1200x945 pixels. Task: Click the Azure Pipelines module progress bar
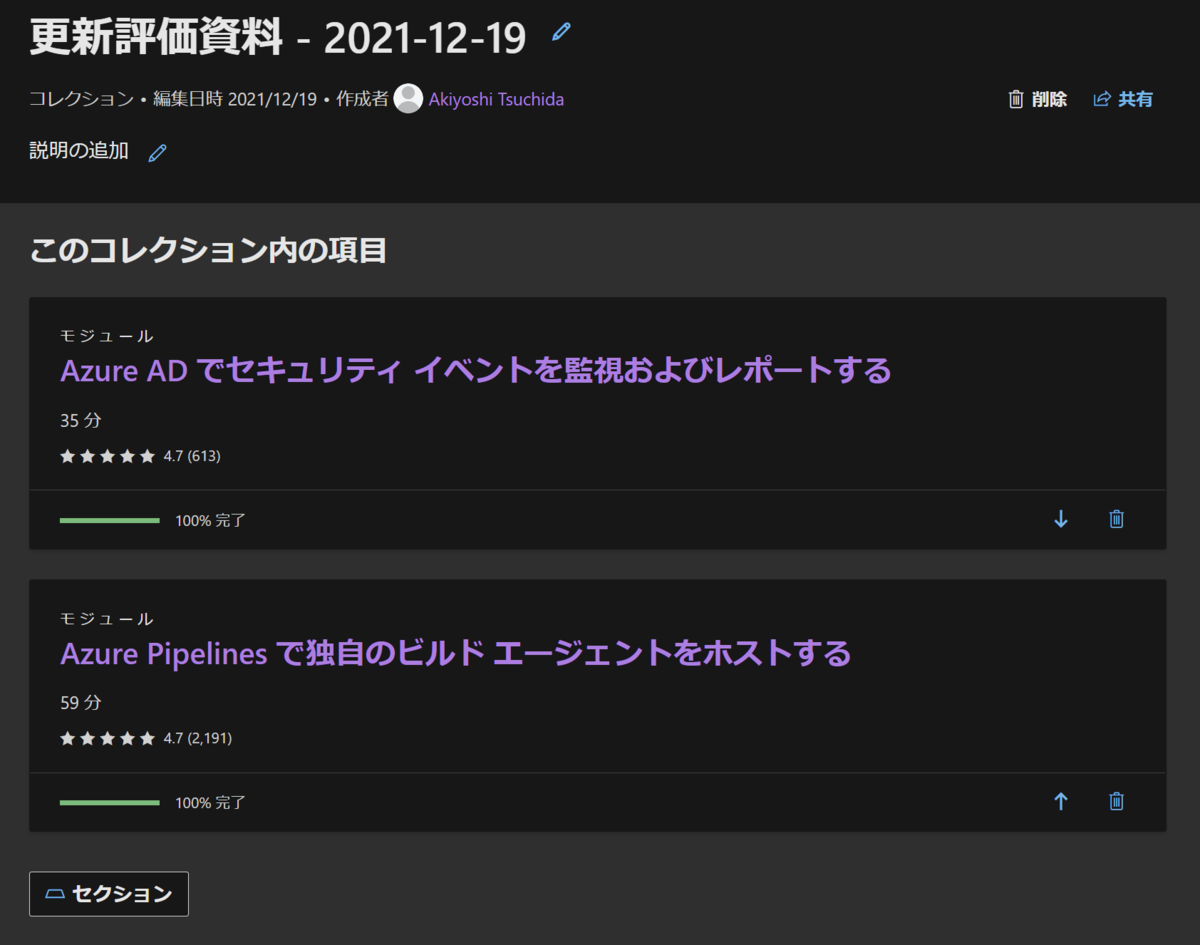pyautogui.click(x=110, y=802)
